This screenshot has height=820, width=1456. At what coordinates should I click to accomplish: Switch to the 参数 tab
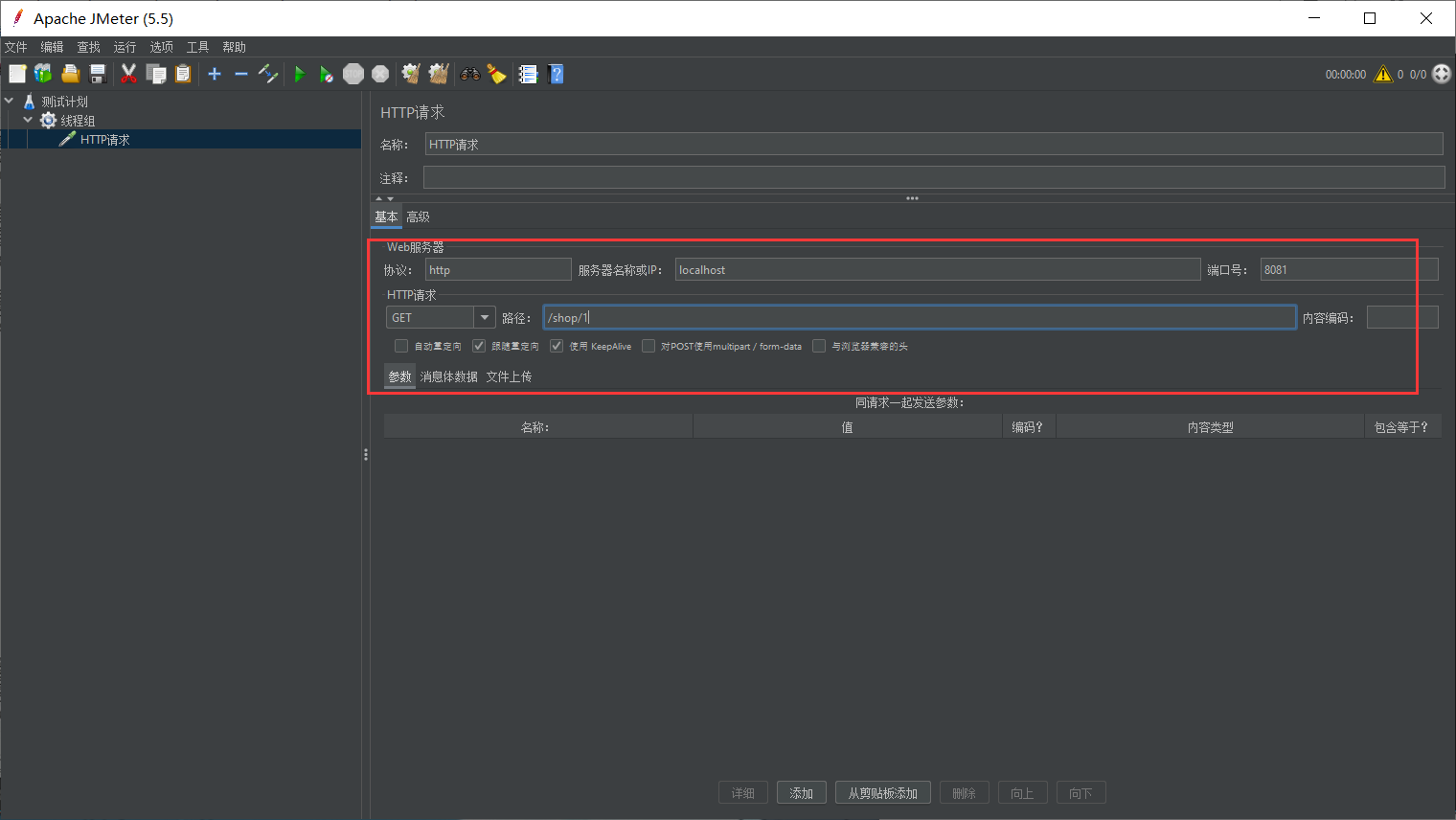click(399, 376)
